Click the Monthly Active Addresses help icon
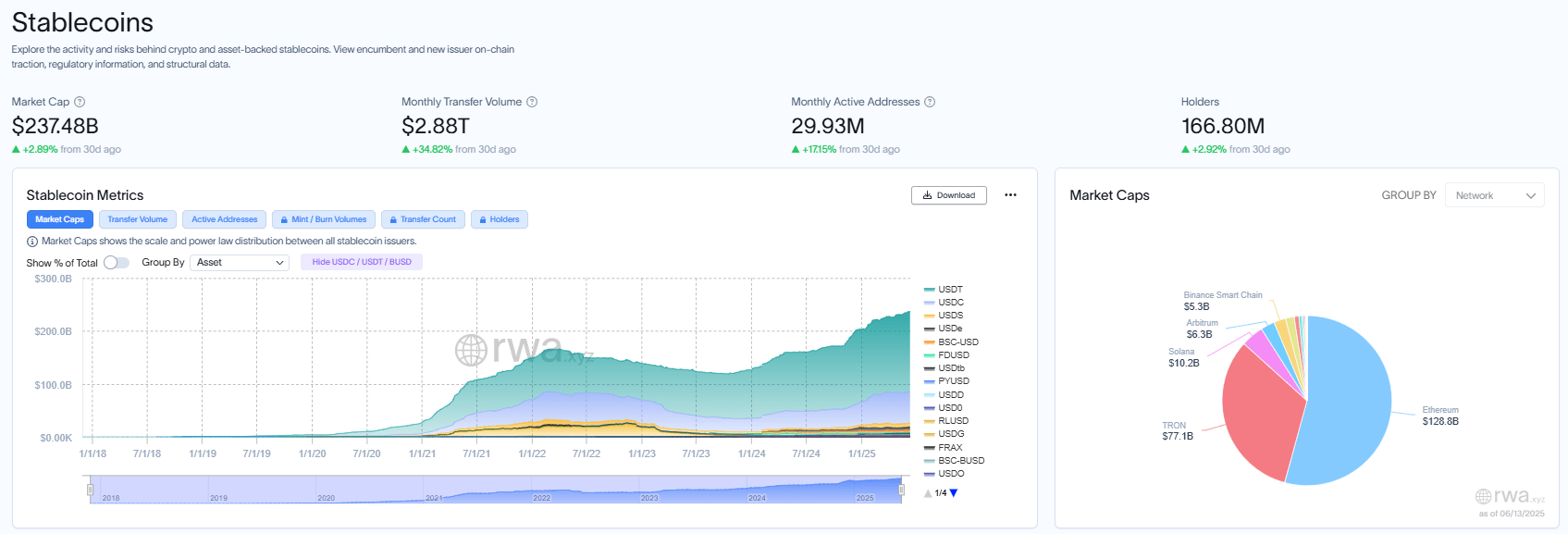The width and height of the screenshot is (1568, 534). coord(930,102)
